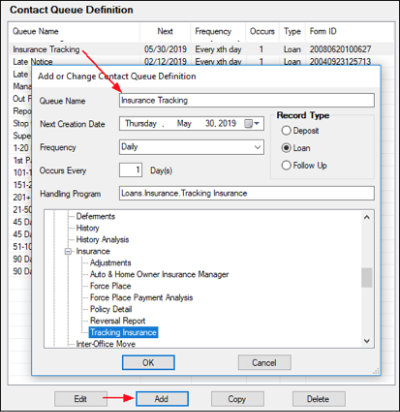
Task: Select the Loan radio button
Action: click(286, 148)
